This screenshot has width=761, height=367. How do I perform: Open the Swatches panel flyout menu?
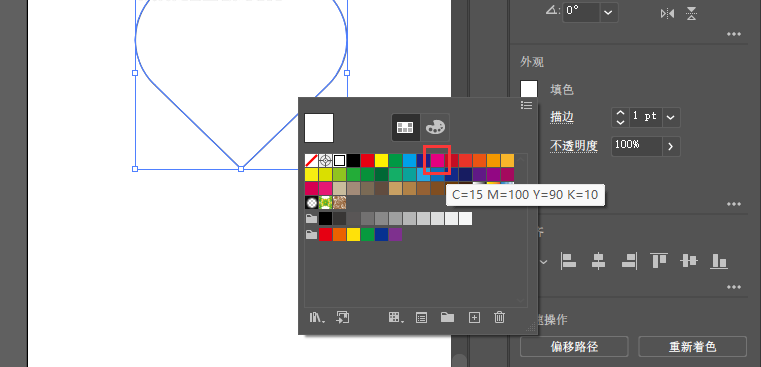pos(526,105)
